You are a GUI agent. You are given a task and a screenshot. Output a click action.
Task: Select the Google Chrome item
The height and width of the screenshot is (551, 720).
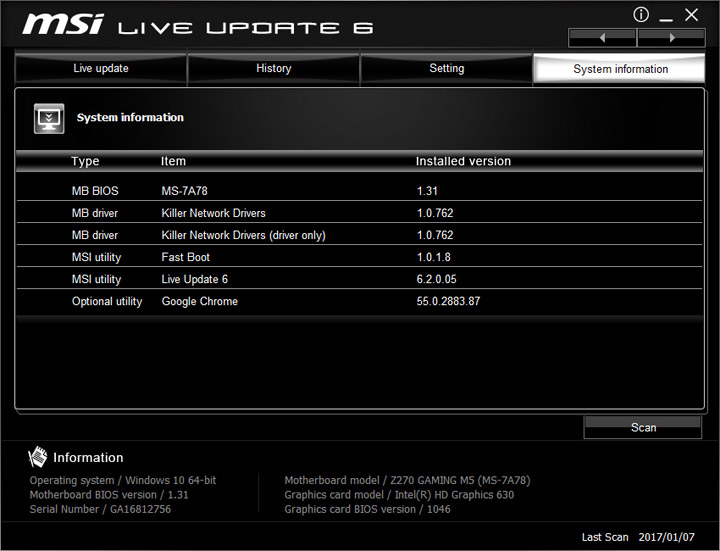[199, 301]
